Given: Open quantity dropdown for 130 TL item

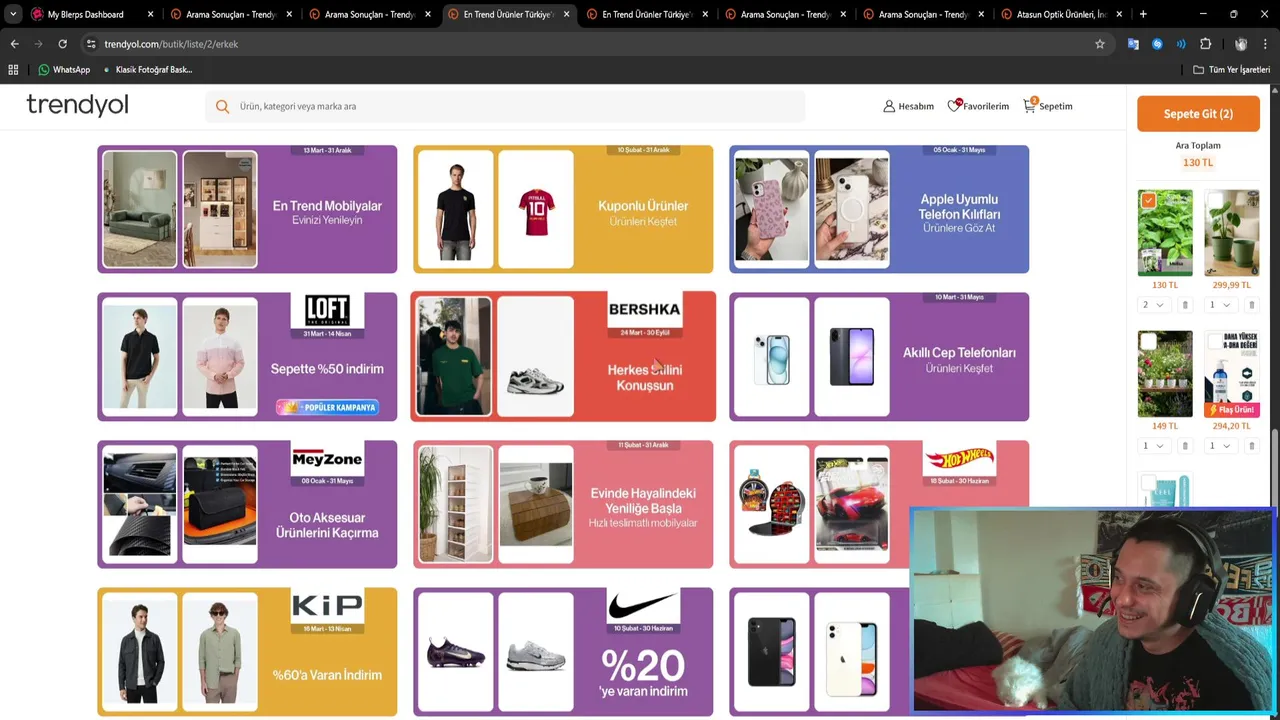Looking at the screenshot, I should click(x=1153, y=305).
